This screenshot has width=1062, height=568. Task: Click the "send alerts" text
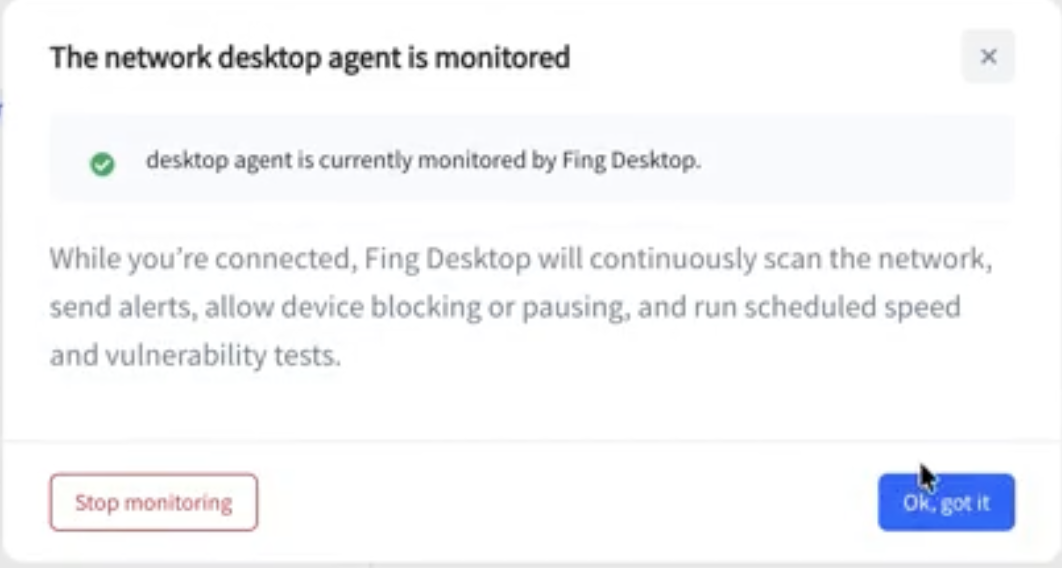coord(120,307)
